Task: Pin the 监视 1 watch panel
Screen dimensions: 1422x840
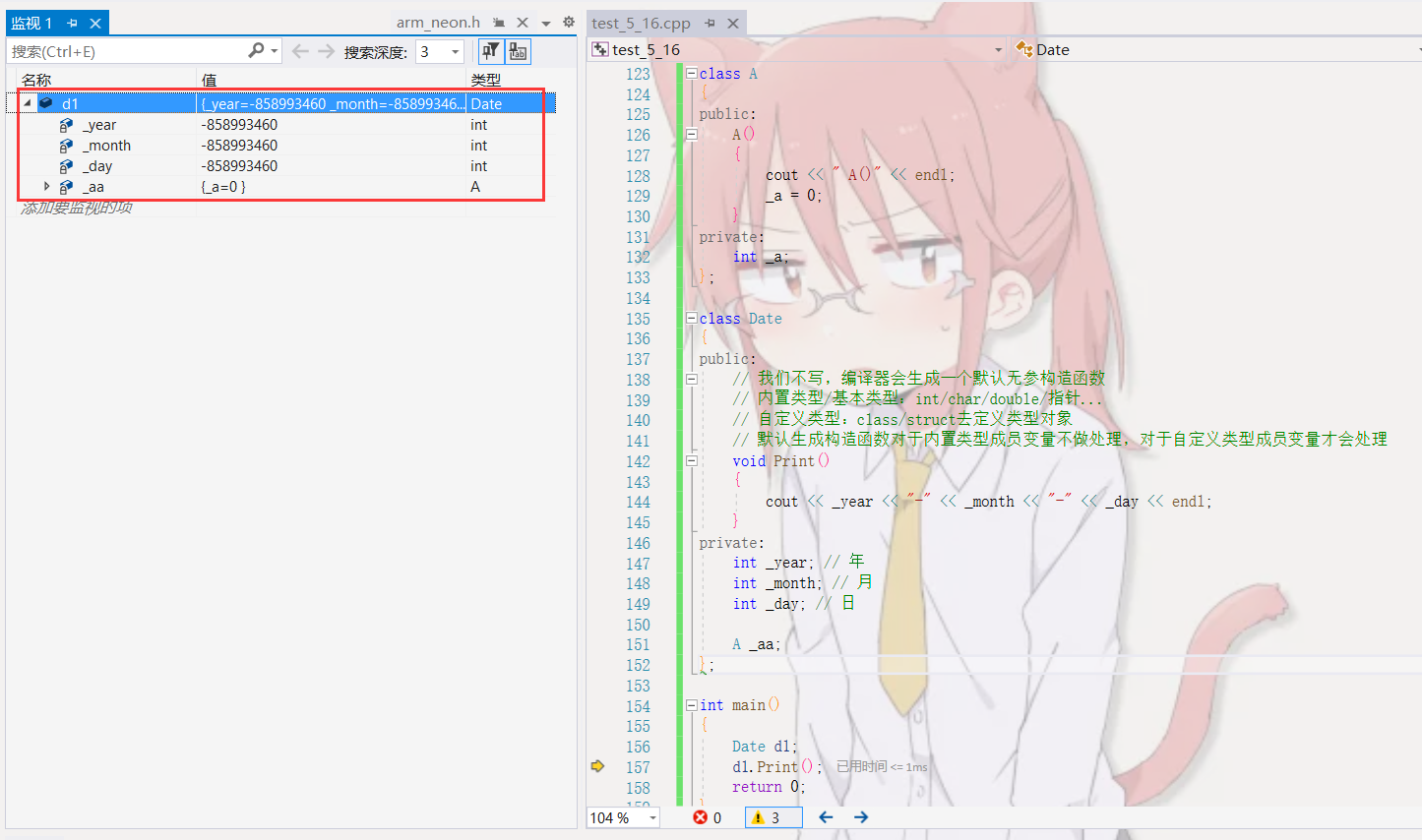Action: click(72, 23)
